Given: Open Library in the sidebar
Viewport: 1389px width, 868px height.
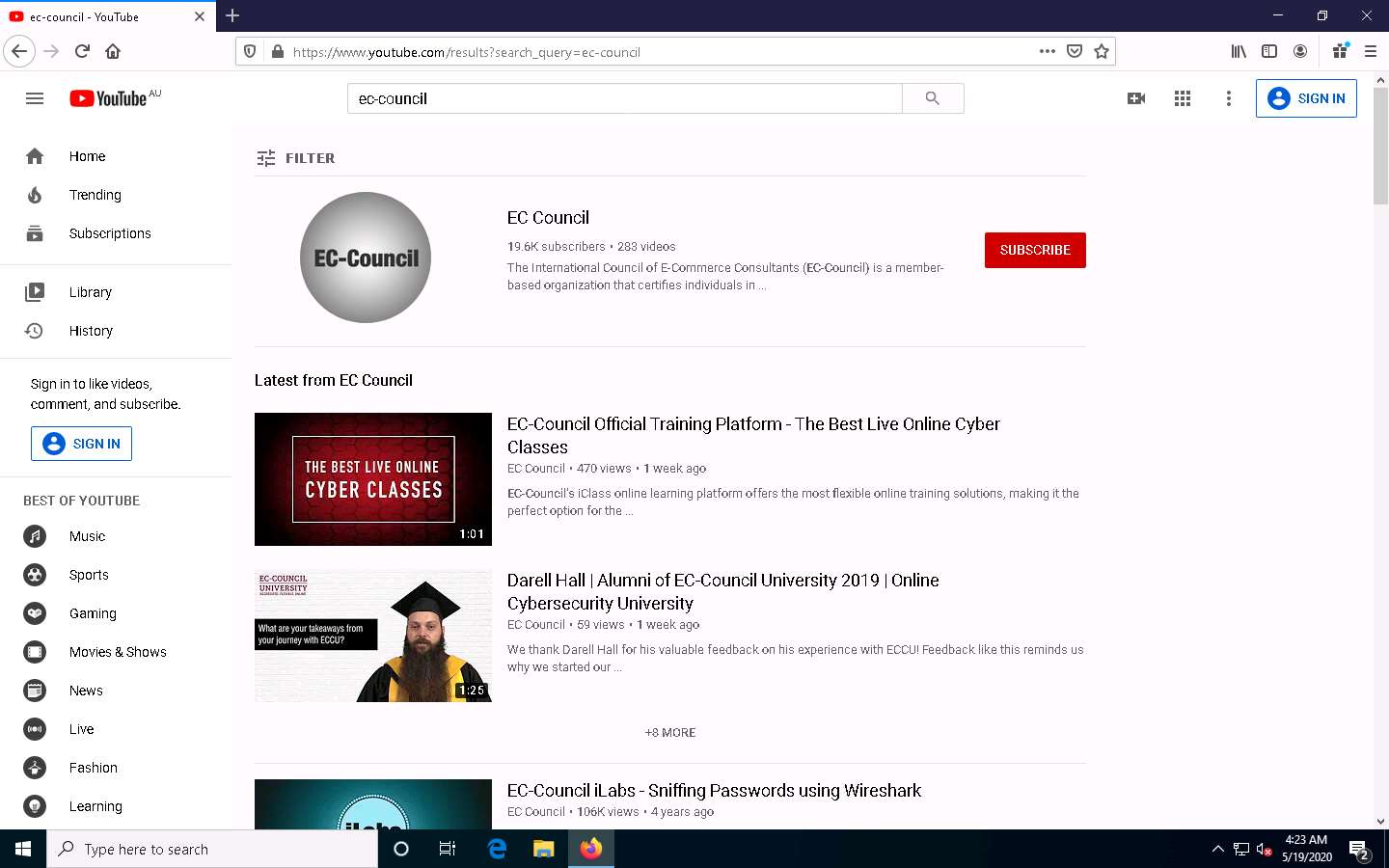Looking at the screenshot, I should [116, 292].
